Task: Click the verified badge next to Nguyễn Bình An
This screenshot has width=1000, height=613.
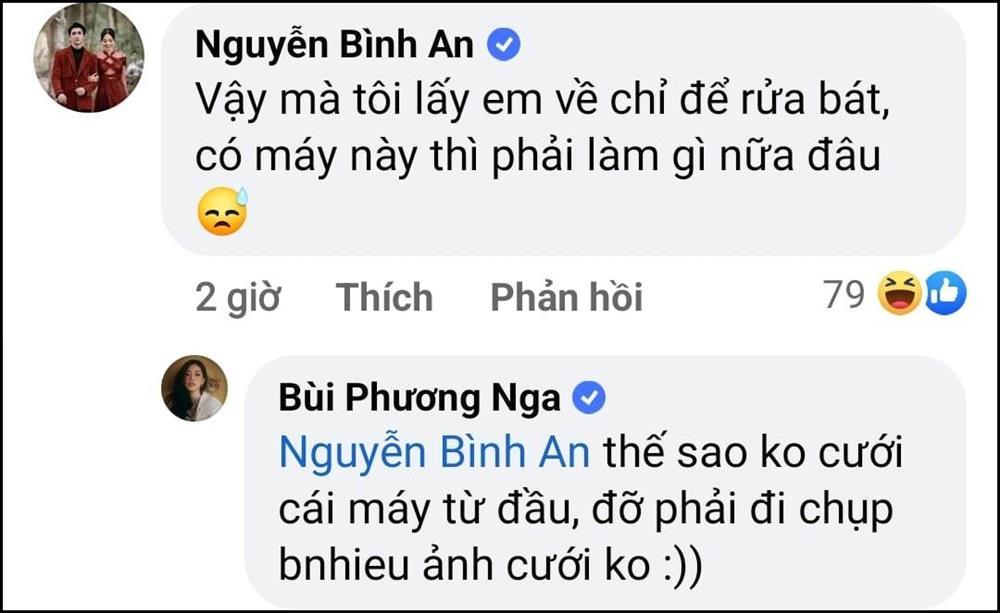Action: 501,42
